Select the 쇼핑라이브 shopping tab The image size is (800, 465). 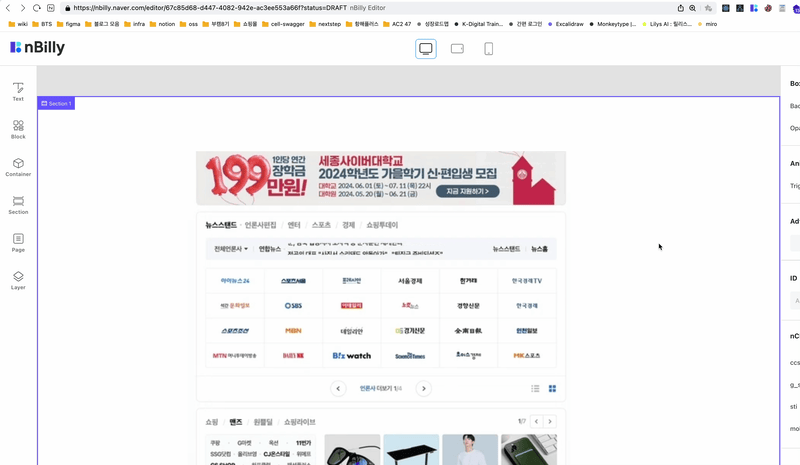click(299, 422)
